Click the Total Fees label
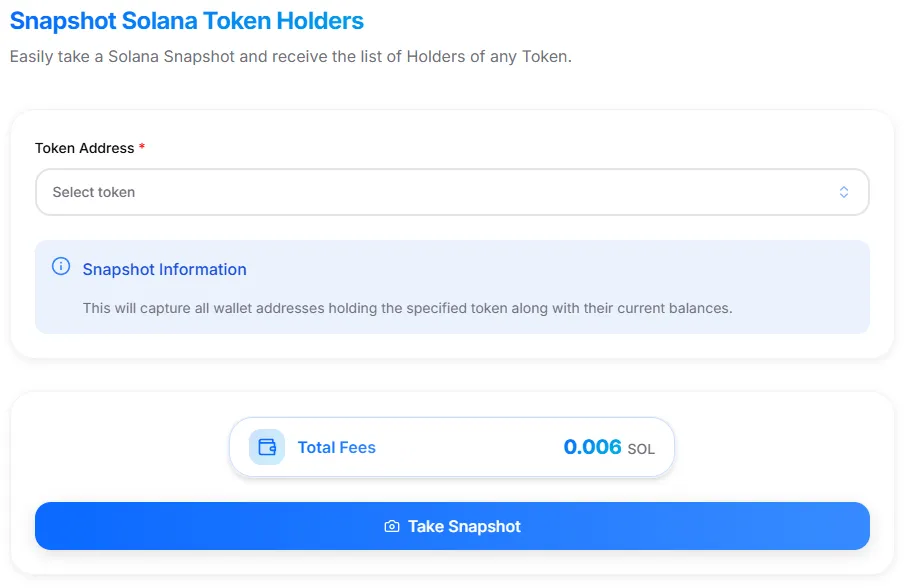Image resolution: width=904 pixels, height=588 pixels. click(x=336, y=447)
